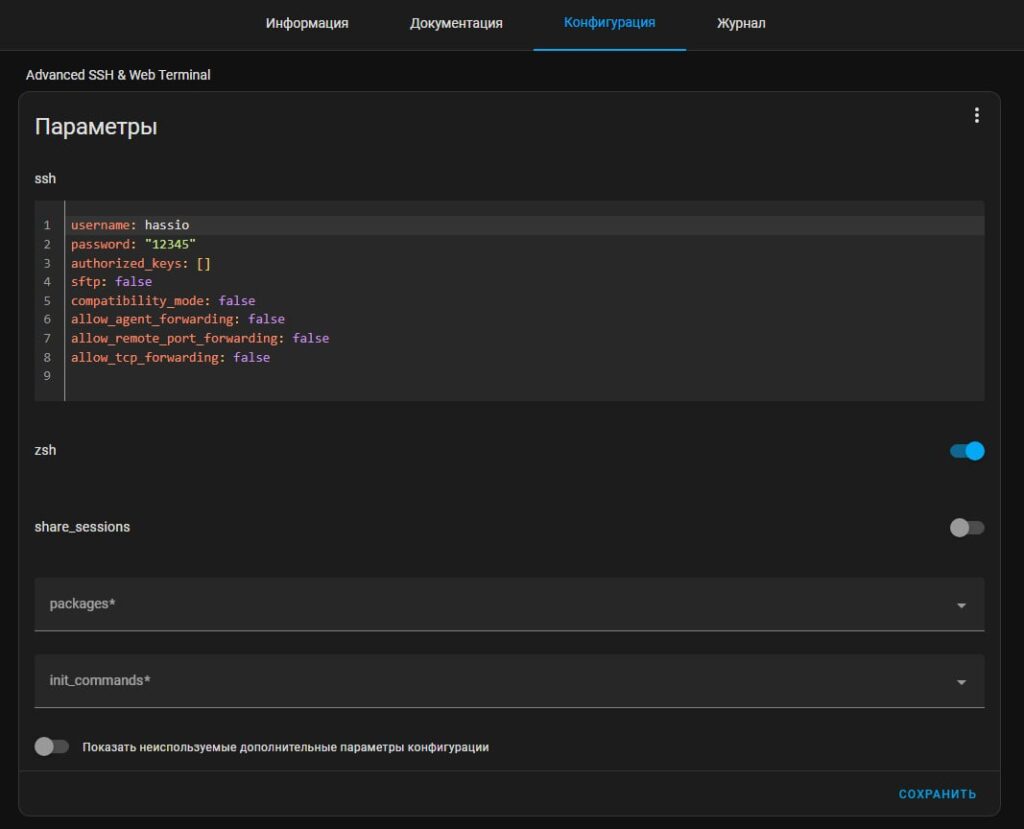Screen dimensions: 1024x829
Task: Click the allow_remote_port_forwarding line
Action: [x=199, y=338]
